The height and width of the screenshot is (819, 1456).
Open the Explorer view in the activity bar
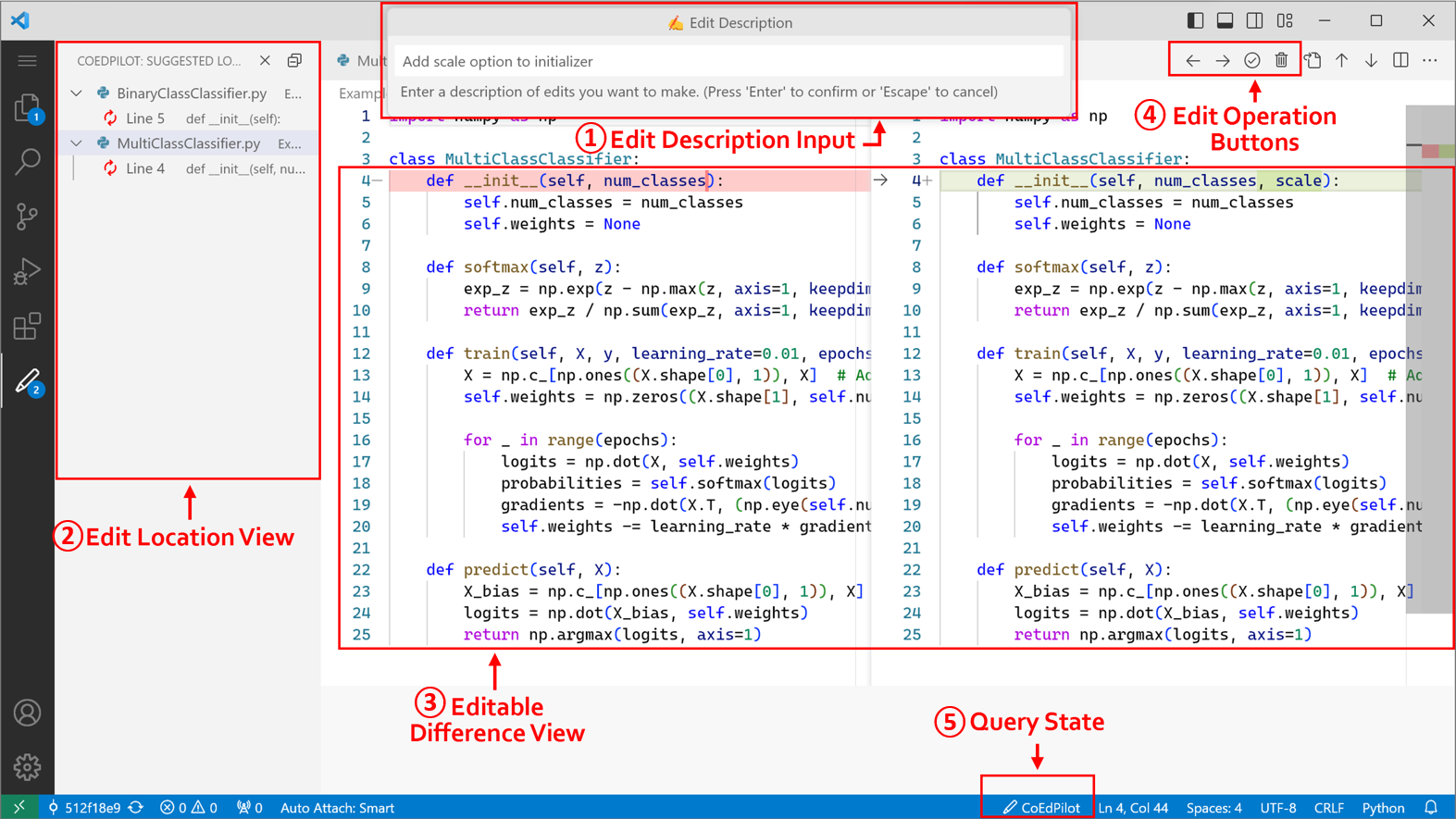click(28, 107)
